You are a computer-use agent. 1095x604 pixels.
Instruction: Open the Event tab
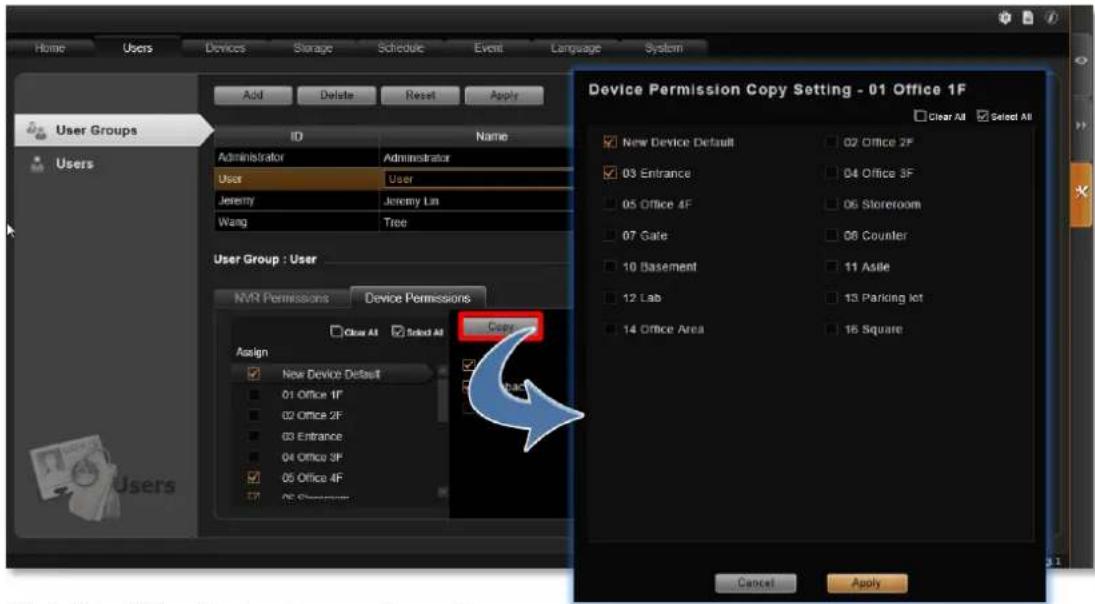point(488,47)
